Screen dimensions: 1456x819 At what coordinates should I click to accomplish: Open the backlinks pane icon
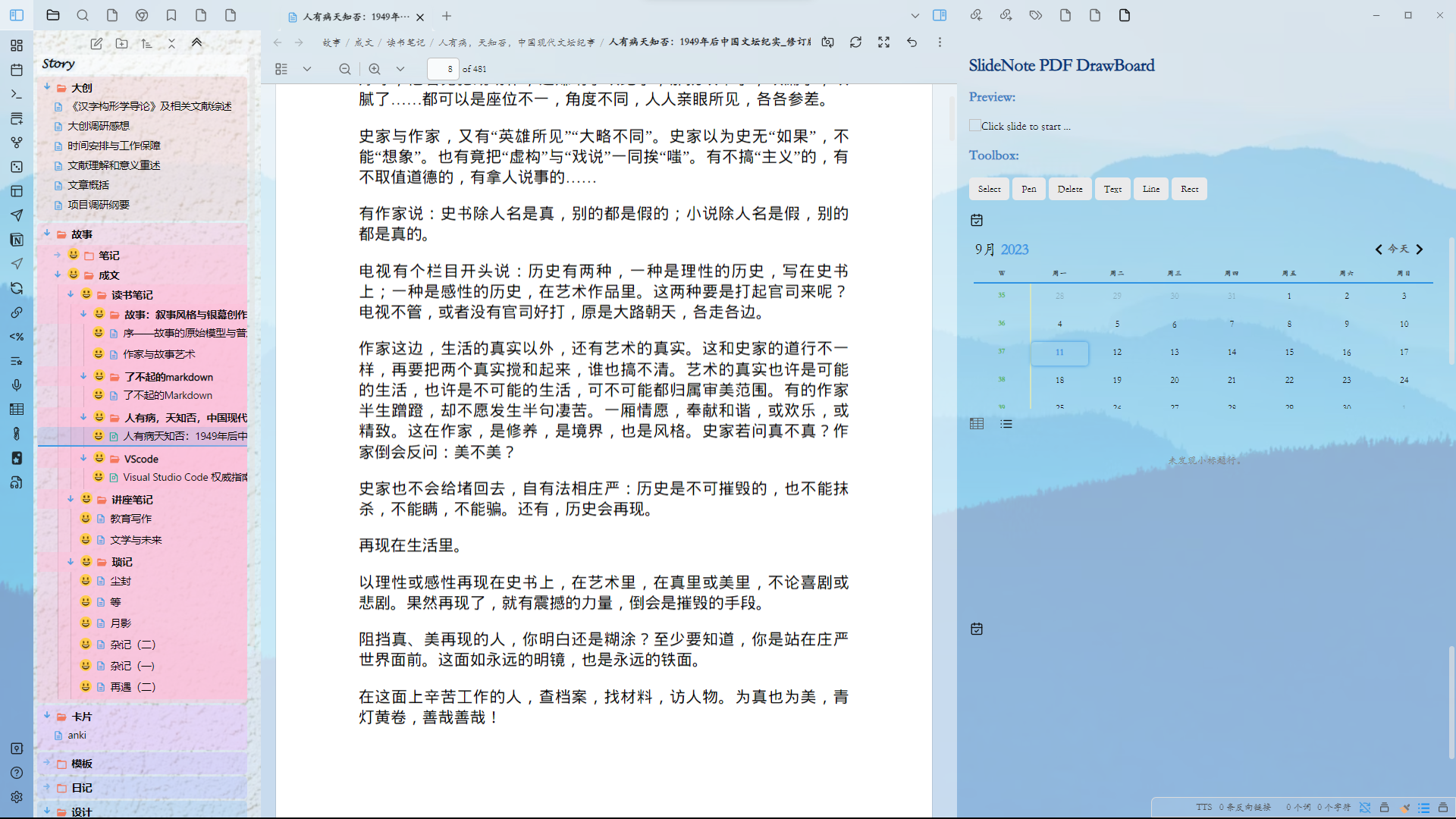click(976, 15)
